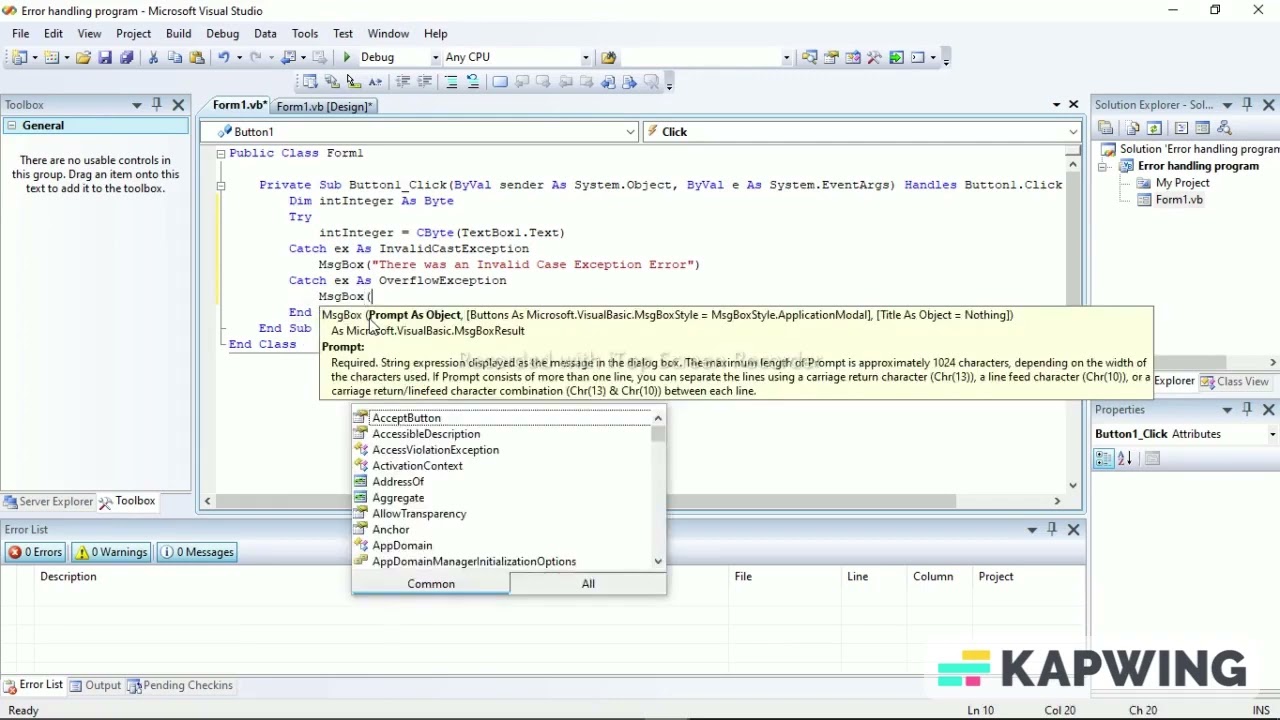Click the green Start Debugging arrow
Viewport: 1280px width, 720px height.
pos(347,57)
